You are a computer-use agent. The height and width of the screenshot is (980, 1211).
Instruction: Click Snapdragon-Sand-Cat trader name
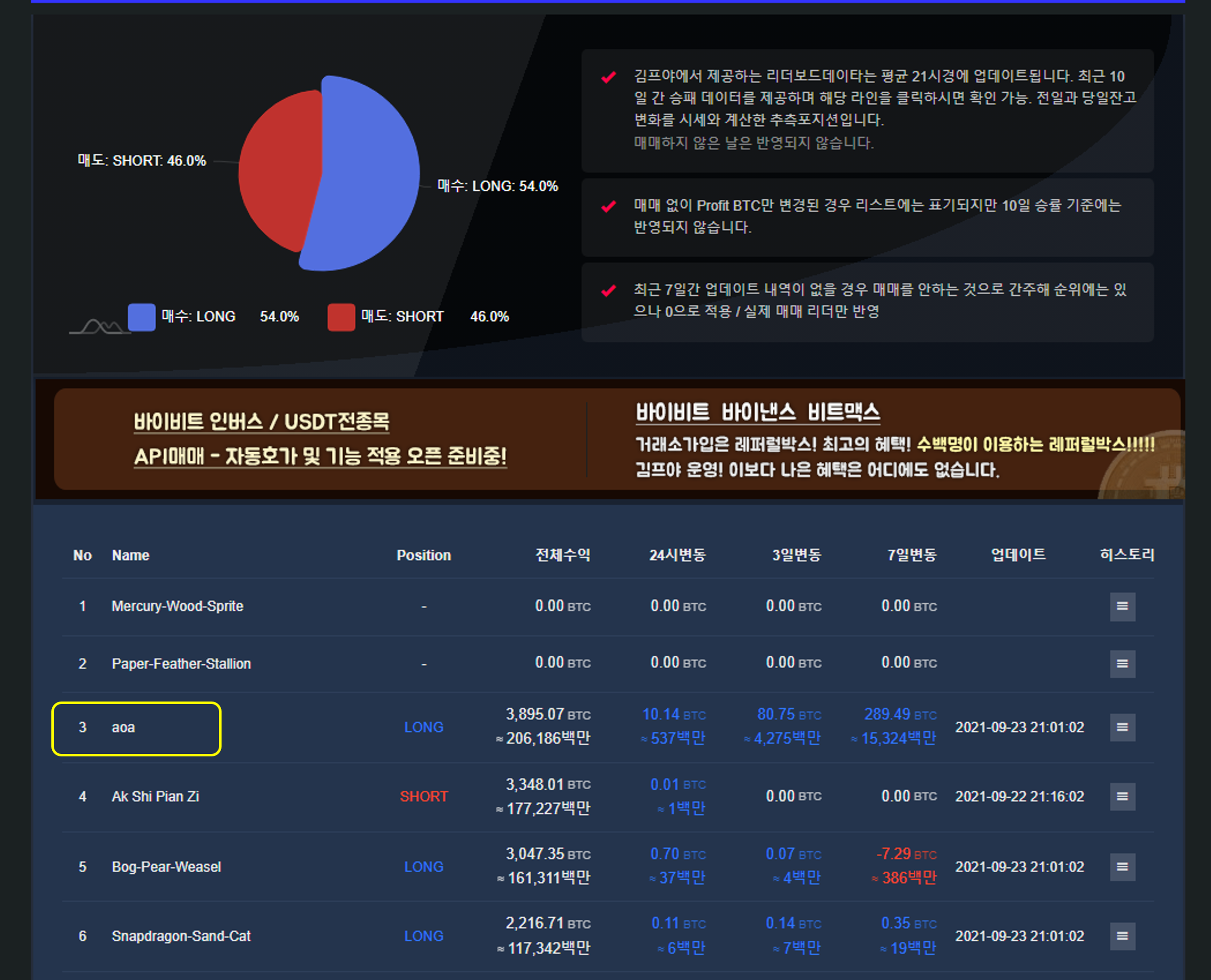pos(181,936)
